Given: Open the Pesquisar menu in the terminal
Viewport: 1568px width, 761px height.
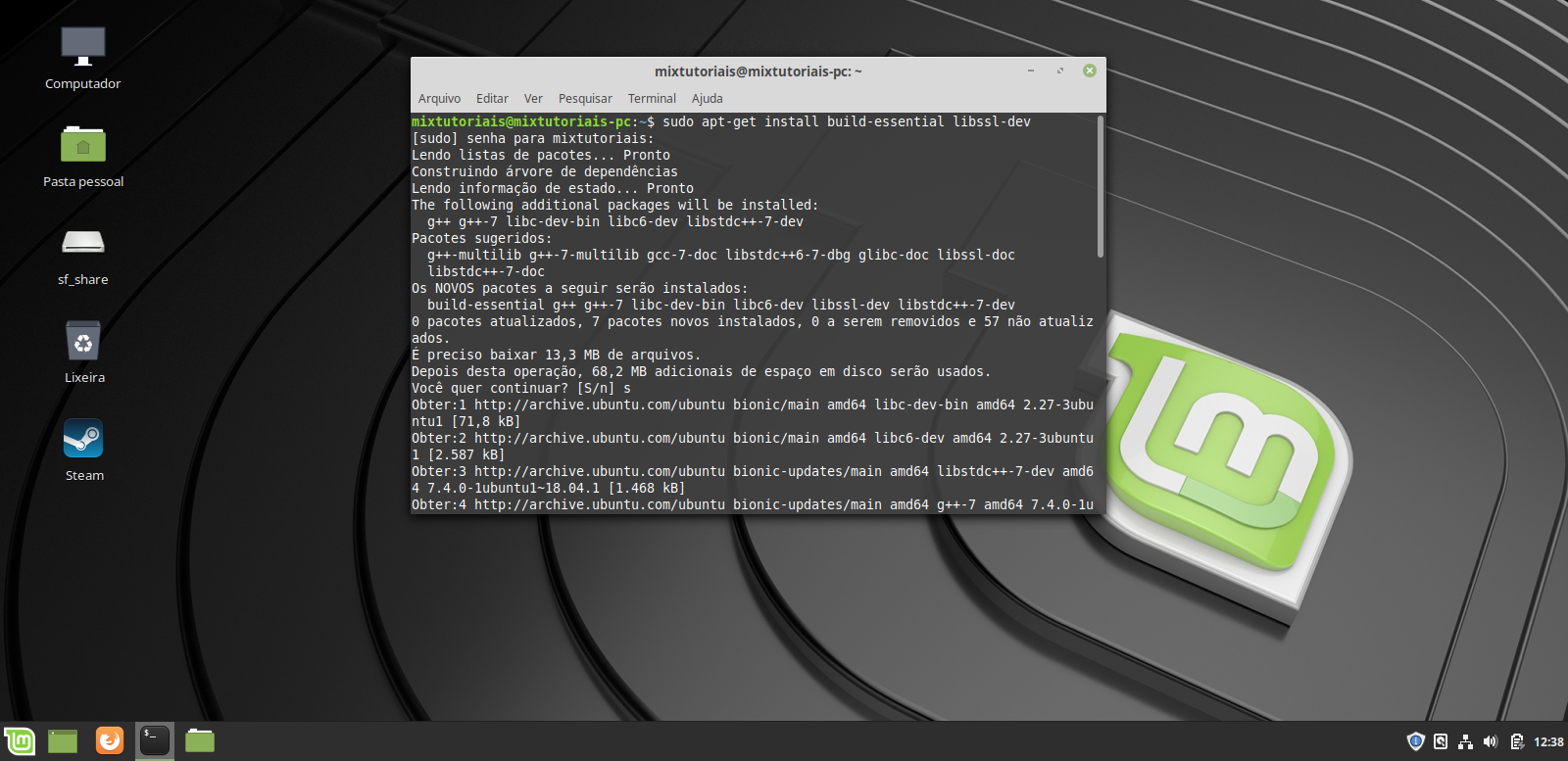Looking at the screenshot, I should coord(585,98).
